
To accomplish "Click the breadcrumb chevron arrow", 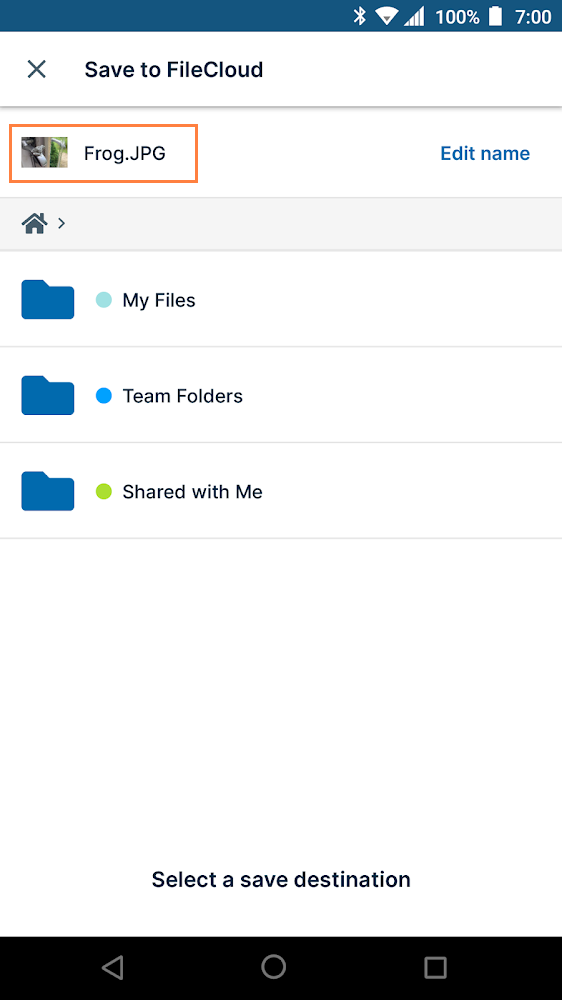I will [x=61, y=223].
